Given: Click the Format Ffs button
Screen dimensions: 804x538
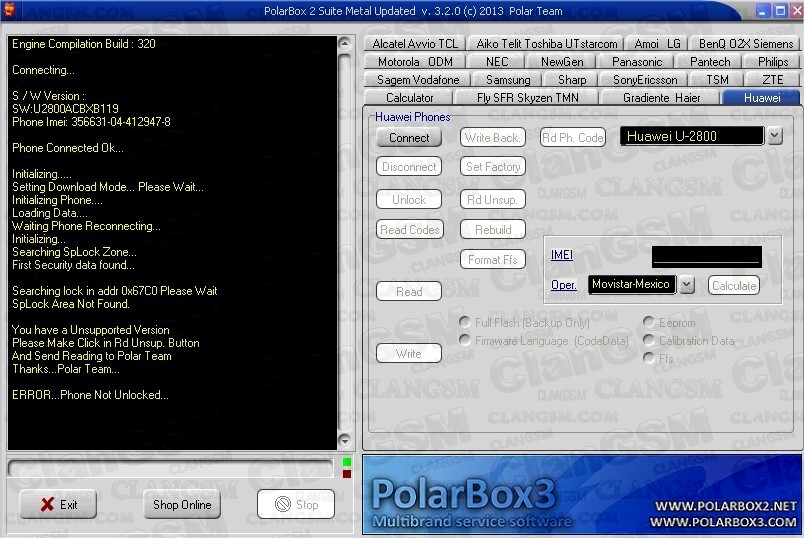Looking at the screenshot, I should (x=493, y=260).
